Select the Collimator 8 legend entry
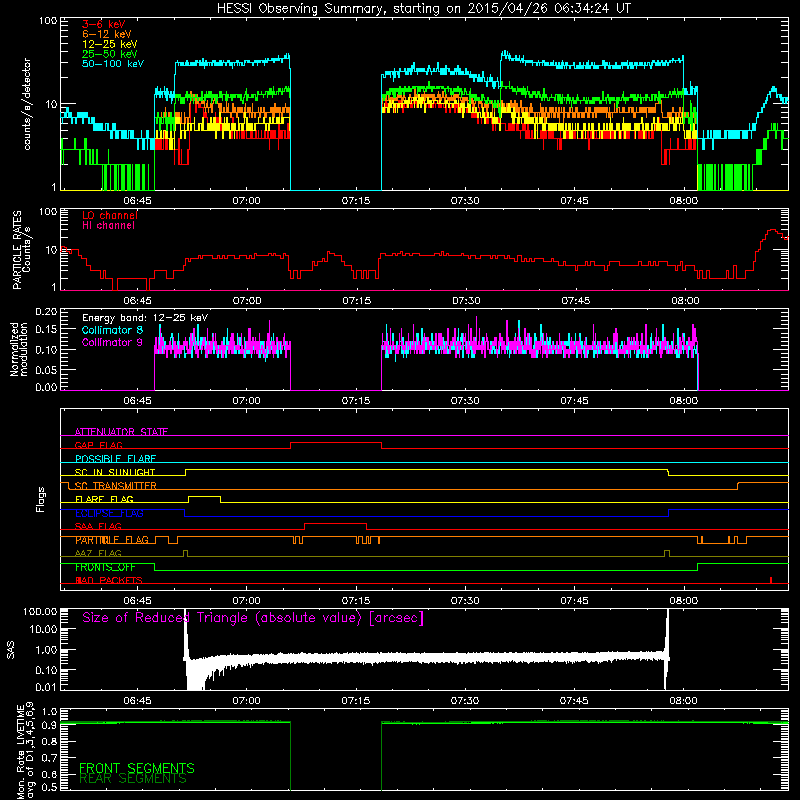 pyautogui.click(x=112, y=330)
